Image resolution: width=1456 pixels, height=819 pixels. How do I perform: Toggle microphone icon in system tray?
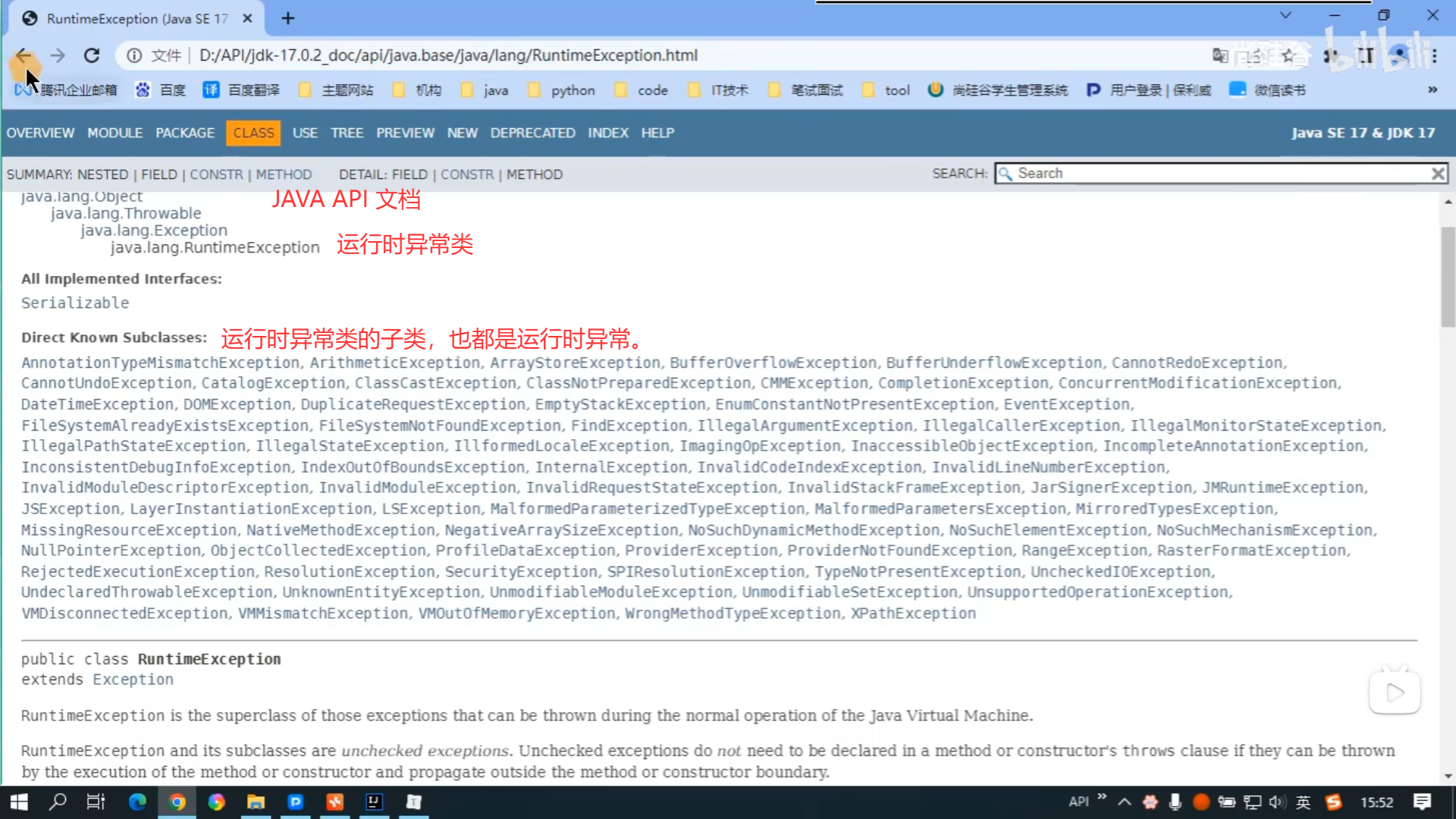pos(1175,802)
